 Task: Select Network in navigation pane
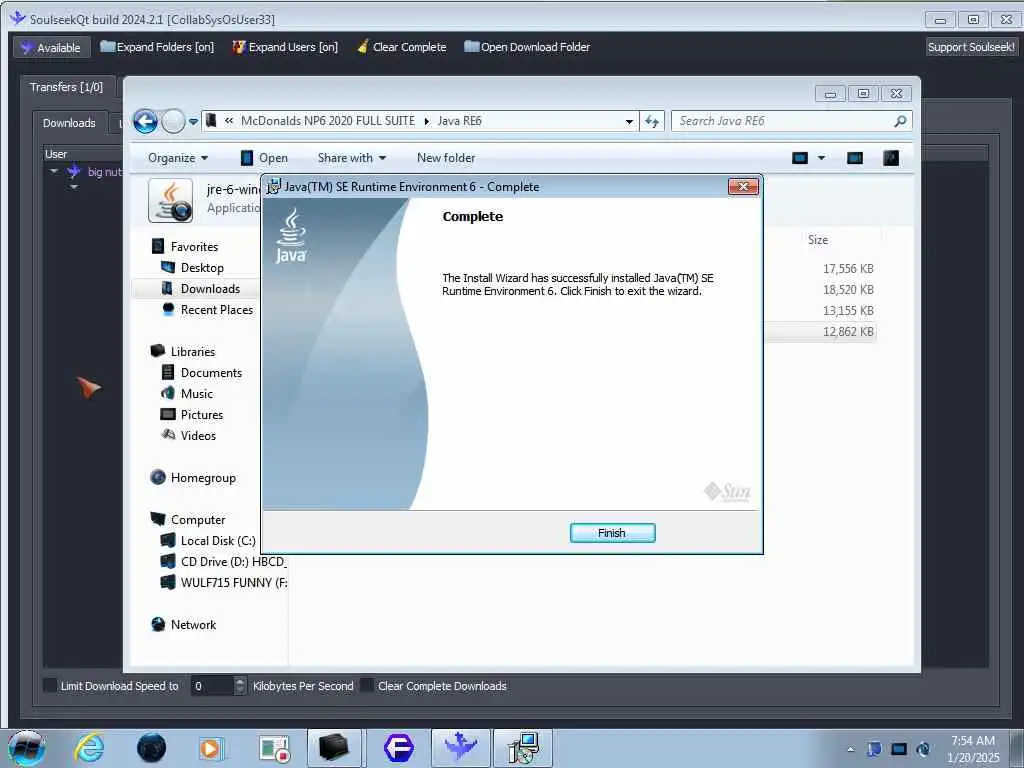[193, 625]
